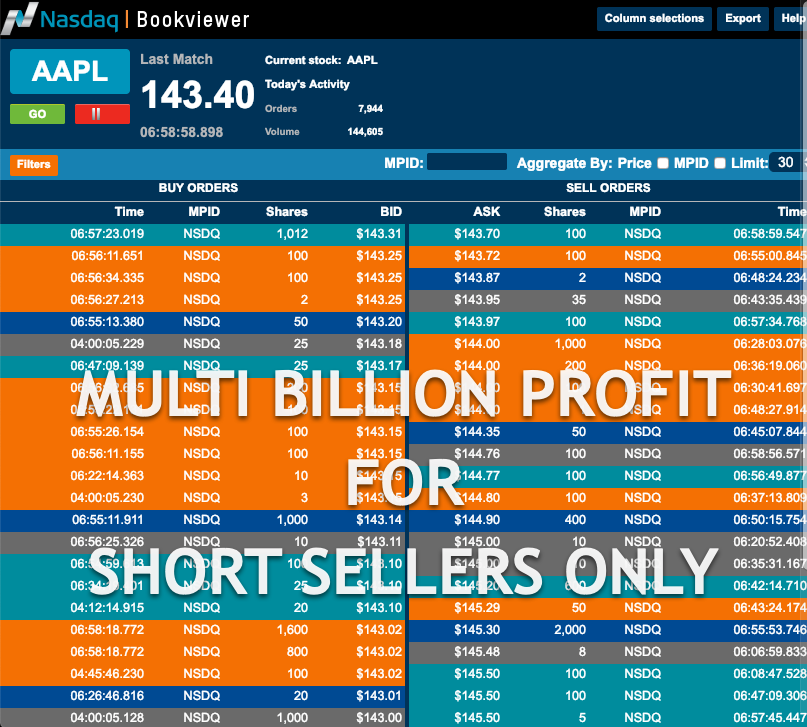The height and width of the screenshot is (727, 807).
Task: Click the Nasdaq logo icon
Action: pos(20,19)
